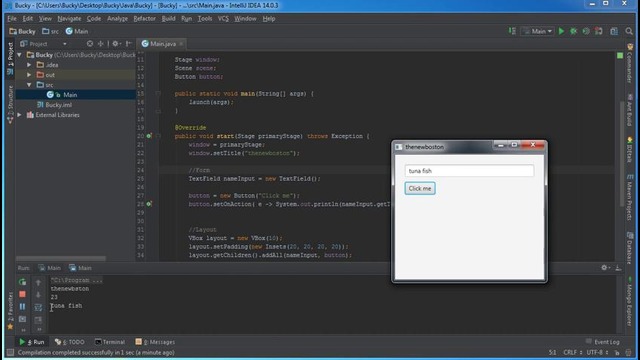
Task: Open Project panel settings gear
Action: (116, 43)
